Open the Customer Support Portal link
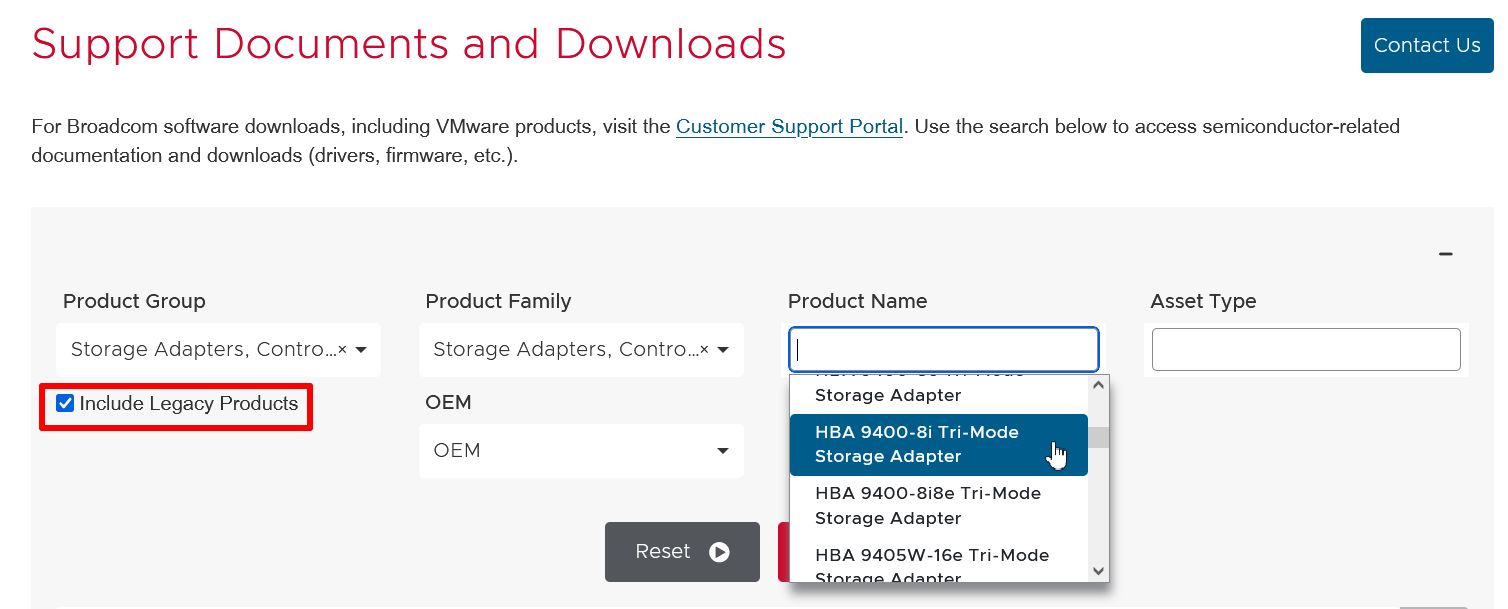Viewport: 1508px width, 609px height. pyautogui.click(x=789, y=127)
